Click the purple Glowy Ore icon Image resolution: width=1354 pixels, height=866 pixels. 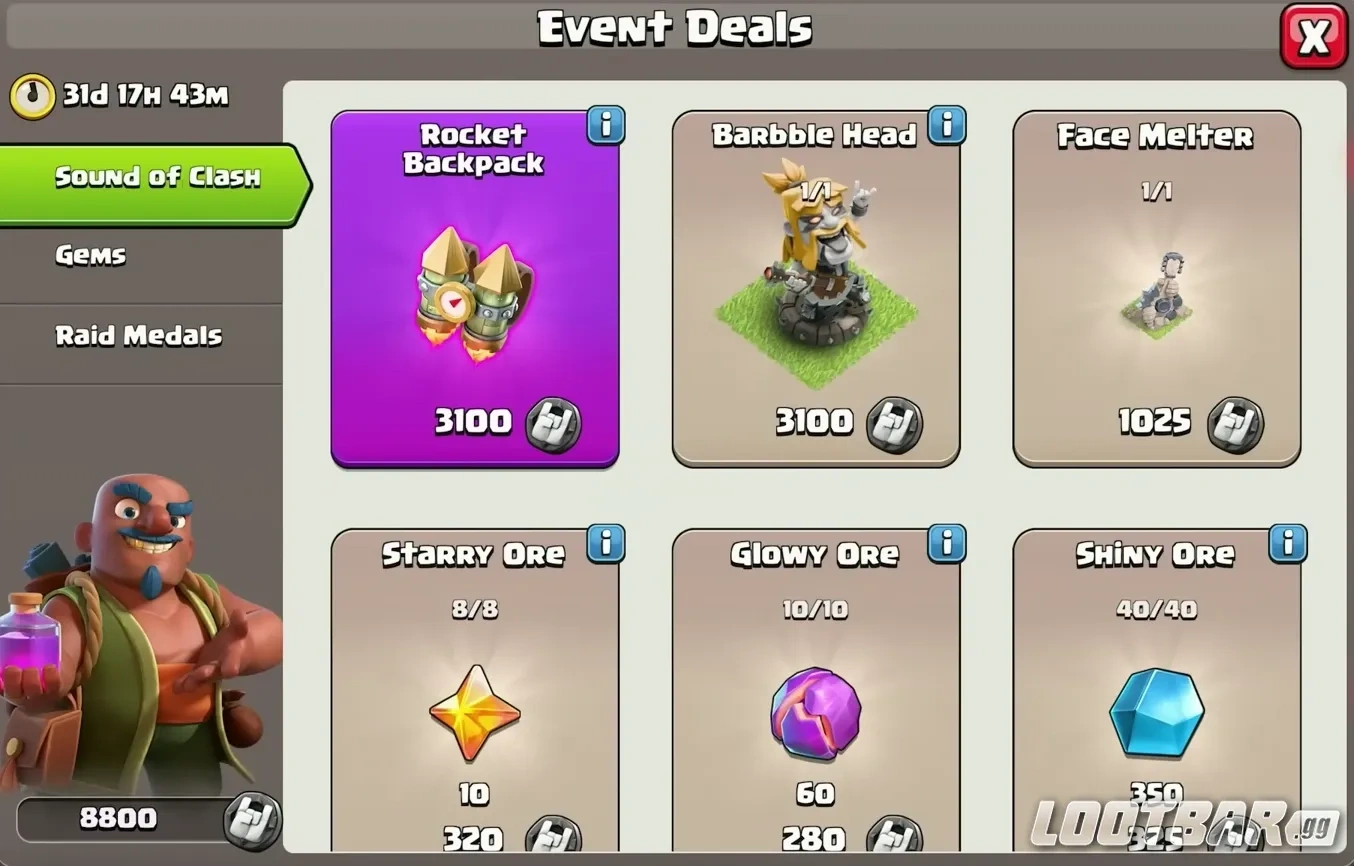tap(815, 714)
